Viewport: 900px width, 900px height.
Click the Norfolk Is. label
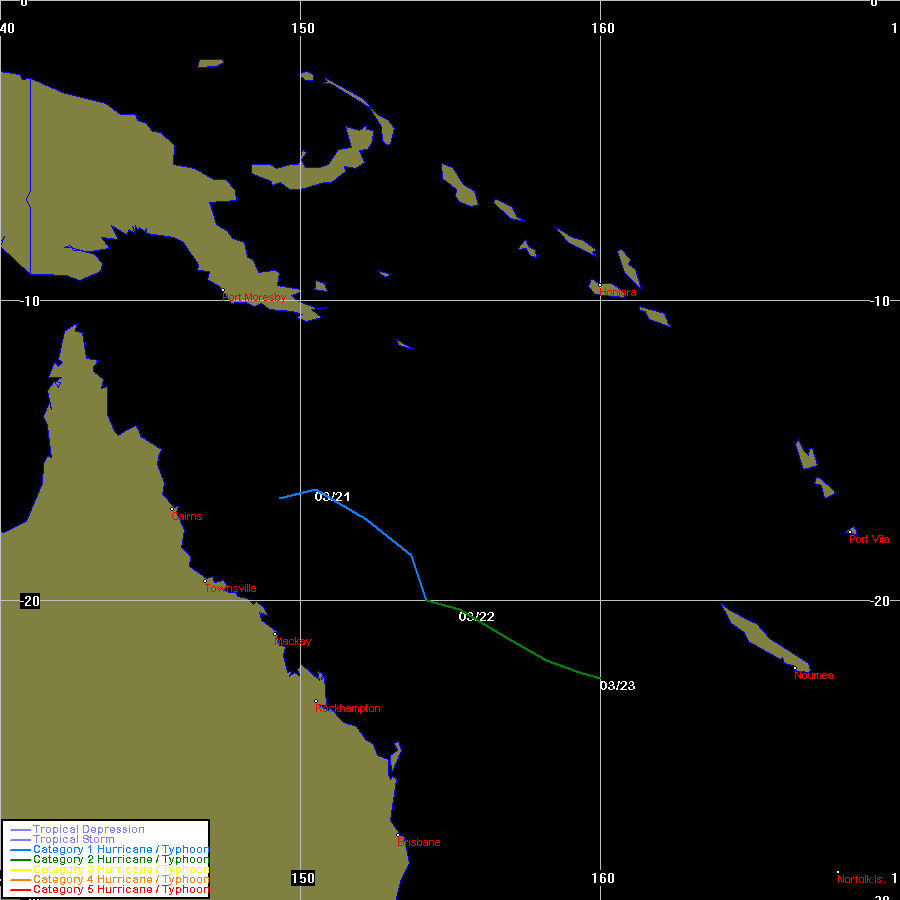pos(861,879)
